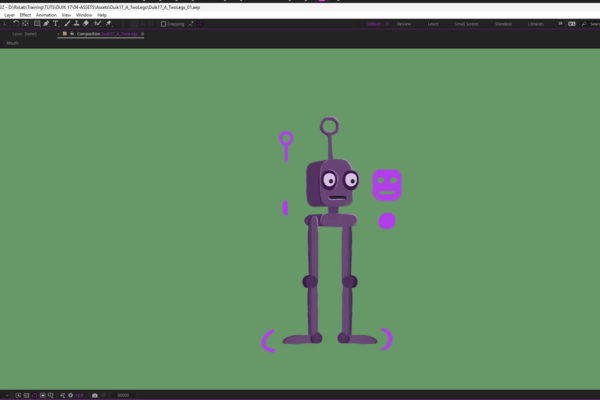600x400 pixels.
Task: Toggle mask and shape path visibility
Action: coord(36,395)
